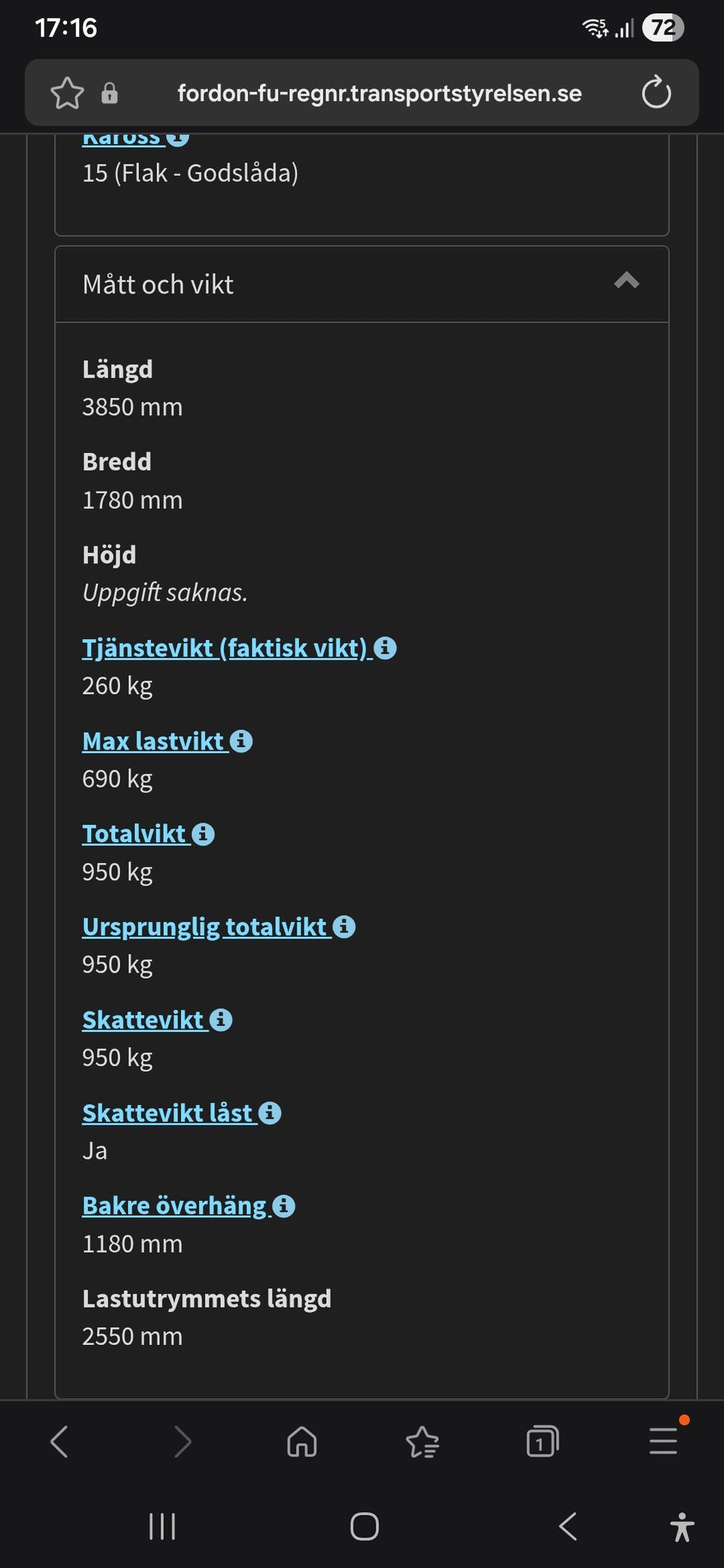724x1568 pixels.
Task: Open the Tjänstevikt (faktisk vikt) link
Action: point(224,648)
